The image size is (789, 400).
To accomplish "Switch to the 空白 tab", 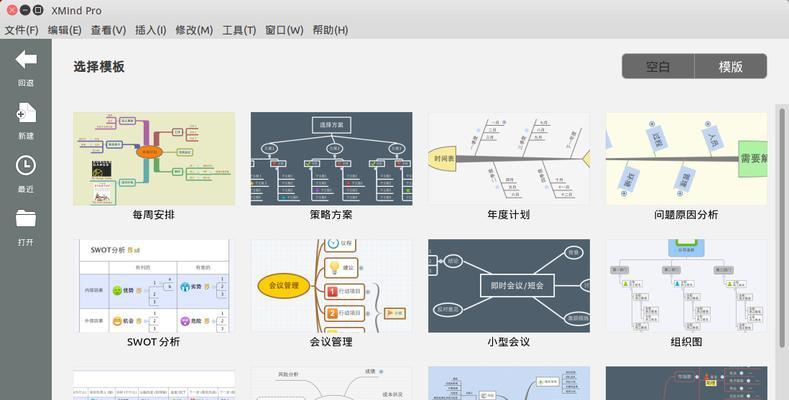I will click(658, 66).
